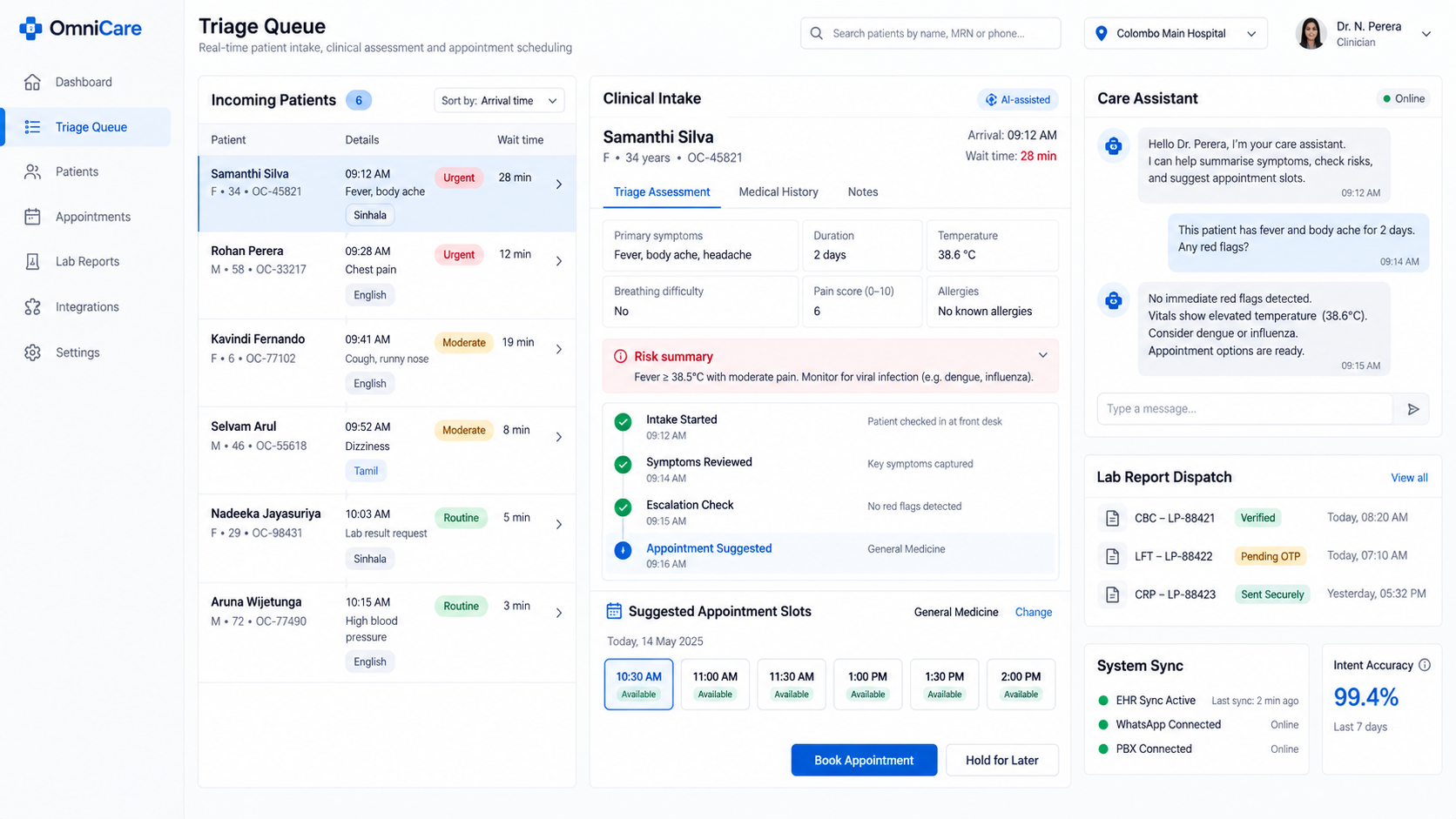Open the Appointments calendar icon in sidebar
Screen dimensions: 1456x819
click(x=32, y=217)
